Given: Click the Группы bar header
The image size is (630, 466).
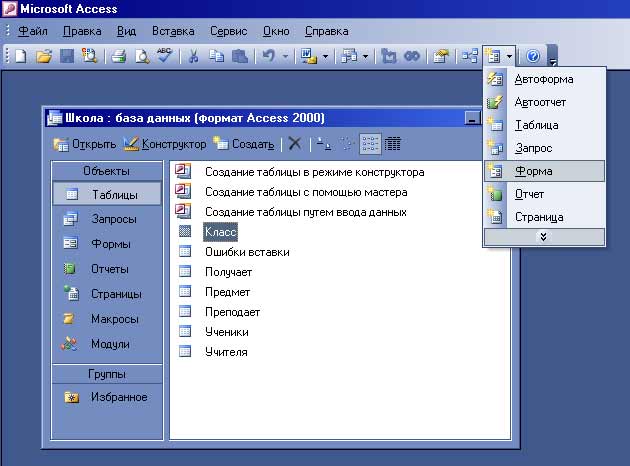Looking at the screenshot, I should 107,374.
